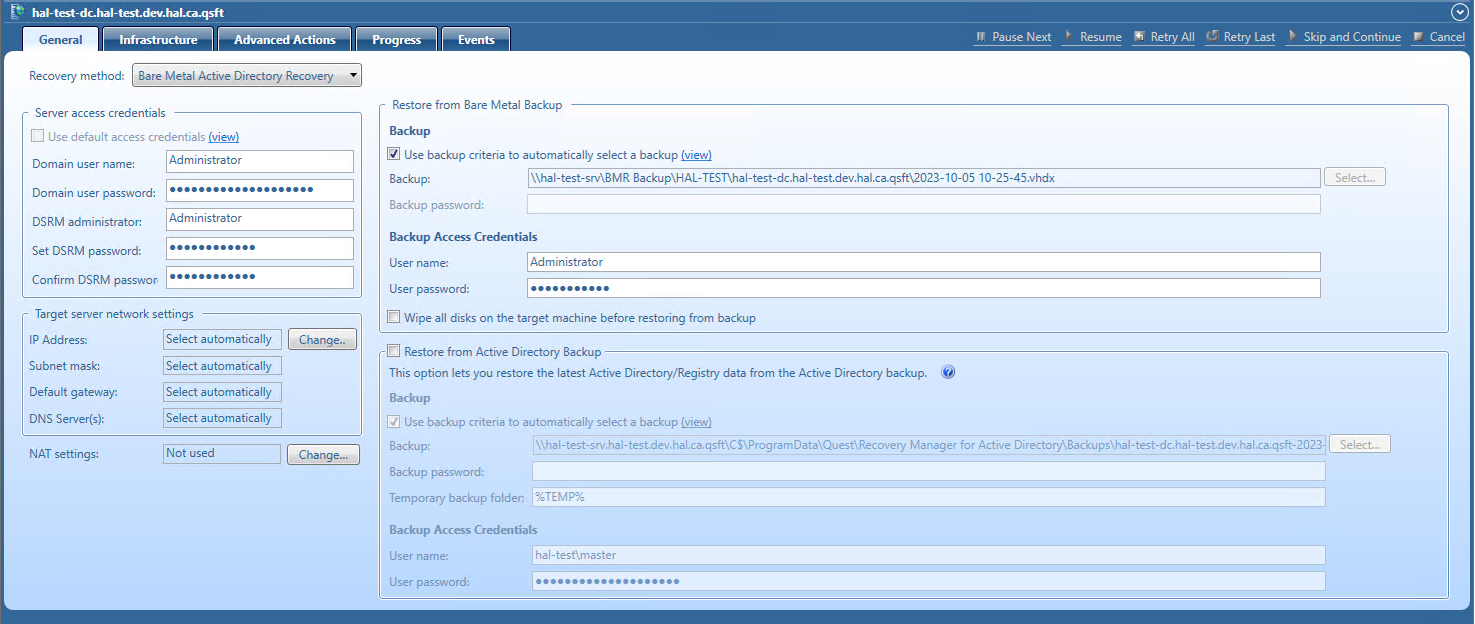
Task: Collapse the window using the top-right chevron
Action: 1459,12
